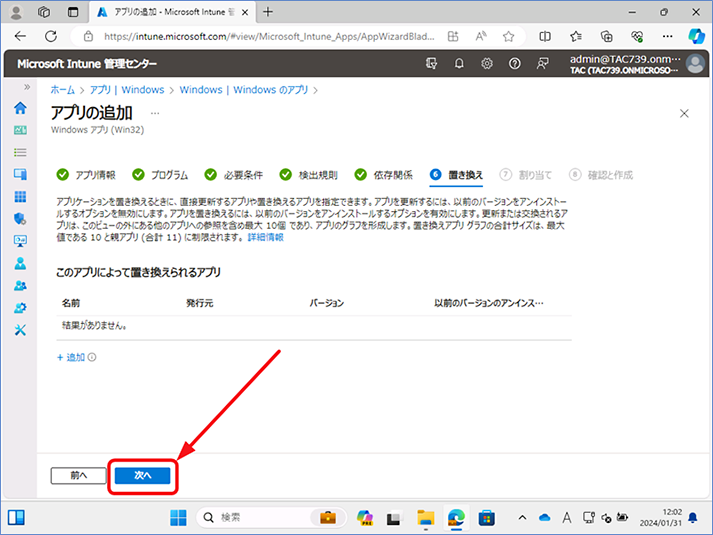713x535 pixels.
Task: Open help question mark icon
Action: click(x=514, y=64)
